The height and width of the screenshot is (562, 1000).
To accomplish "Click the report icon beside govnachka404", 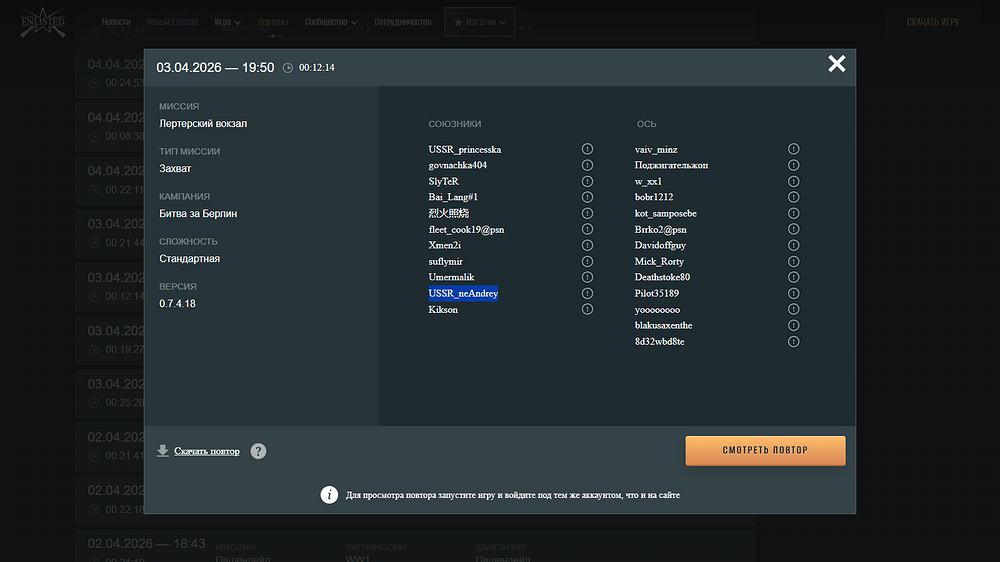I will (587, 165).
